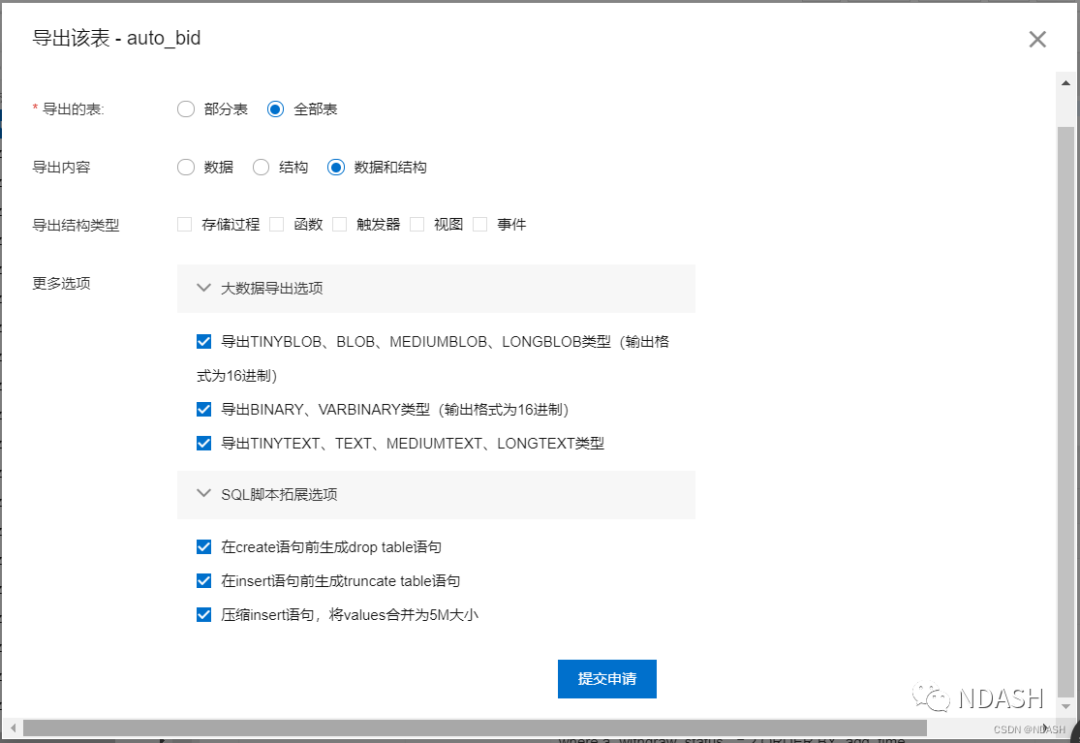
Task: Enable the 触发器 export option
Action: click(339, 224)
